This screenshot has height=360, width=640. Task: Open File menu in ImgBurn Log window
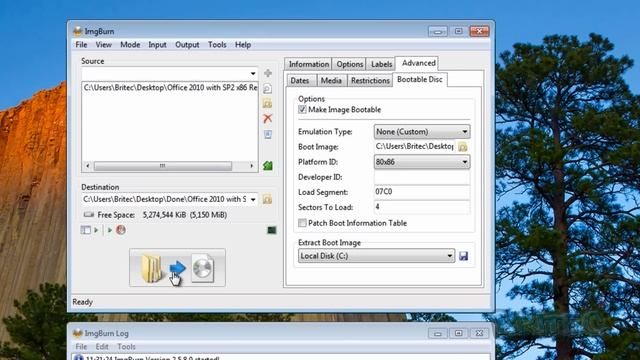pyautogui.click(x=81, y=347)
